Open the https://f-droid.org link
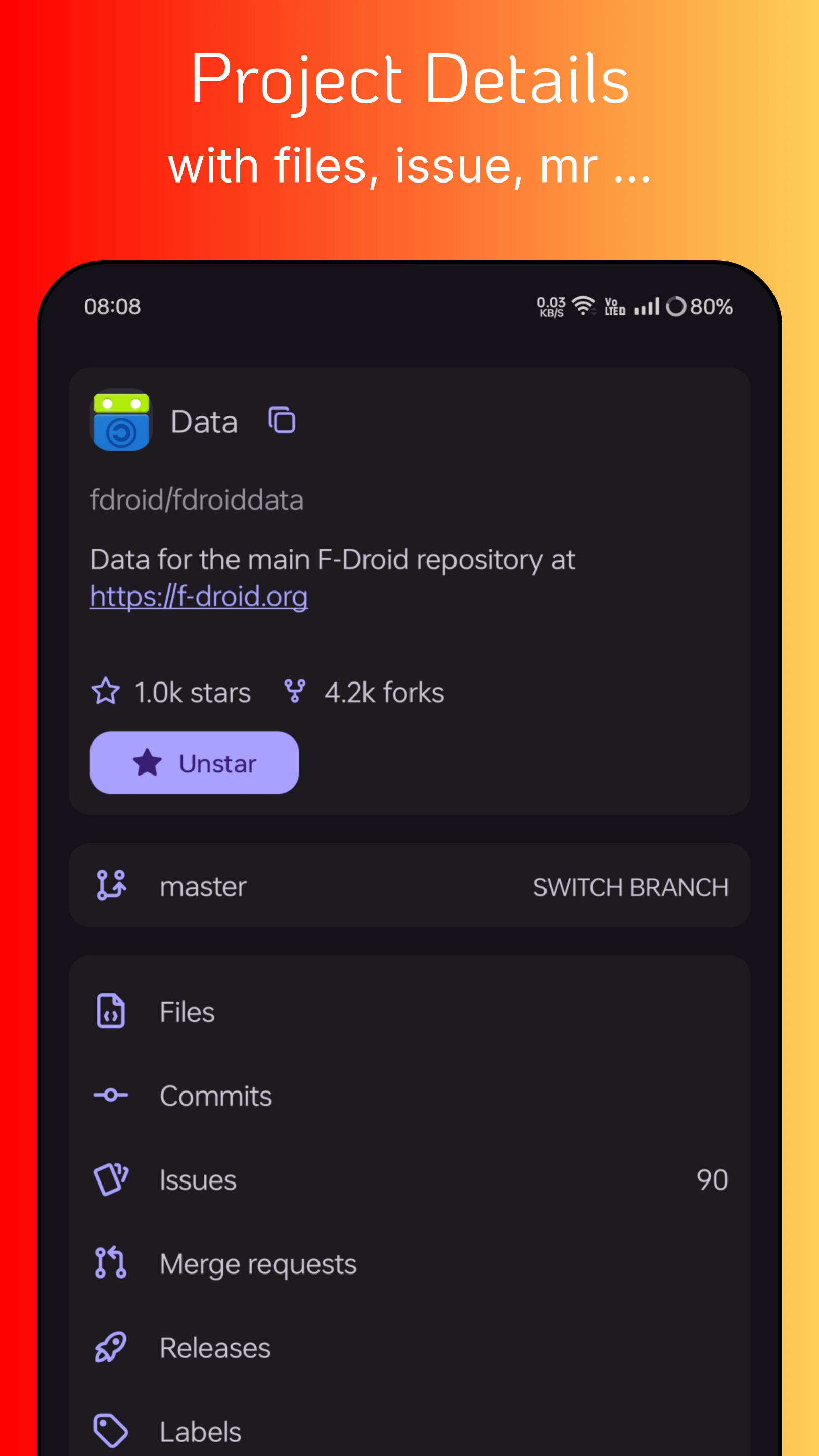This screenshot has height=1456, width=819. [199, 597]
